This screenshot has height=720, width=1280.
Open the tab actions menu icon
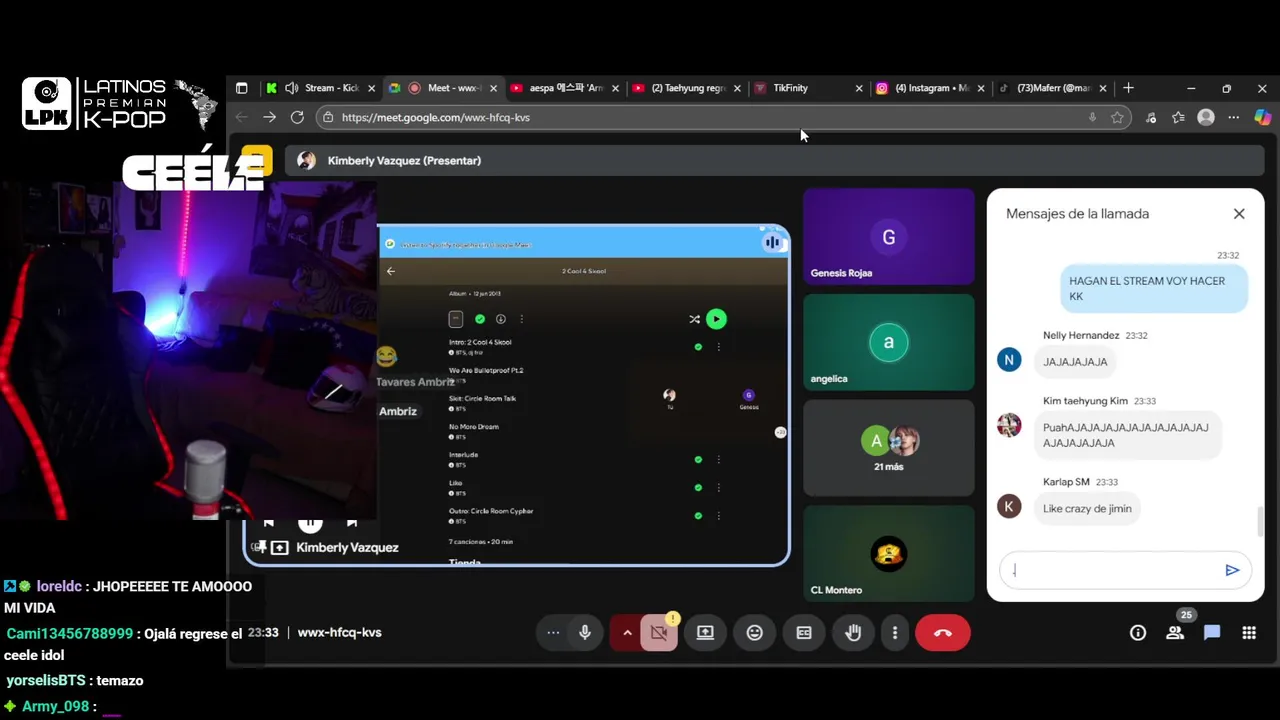coord(241,88)
